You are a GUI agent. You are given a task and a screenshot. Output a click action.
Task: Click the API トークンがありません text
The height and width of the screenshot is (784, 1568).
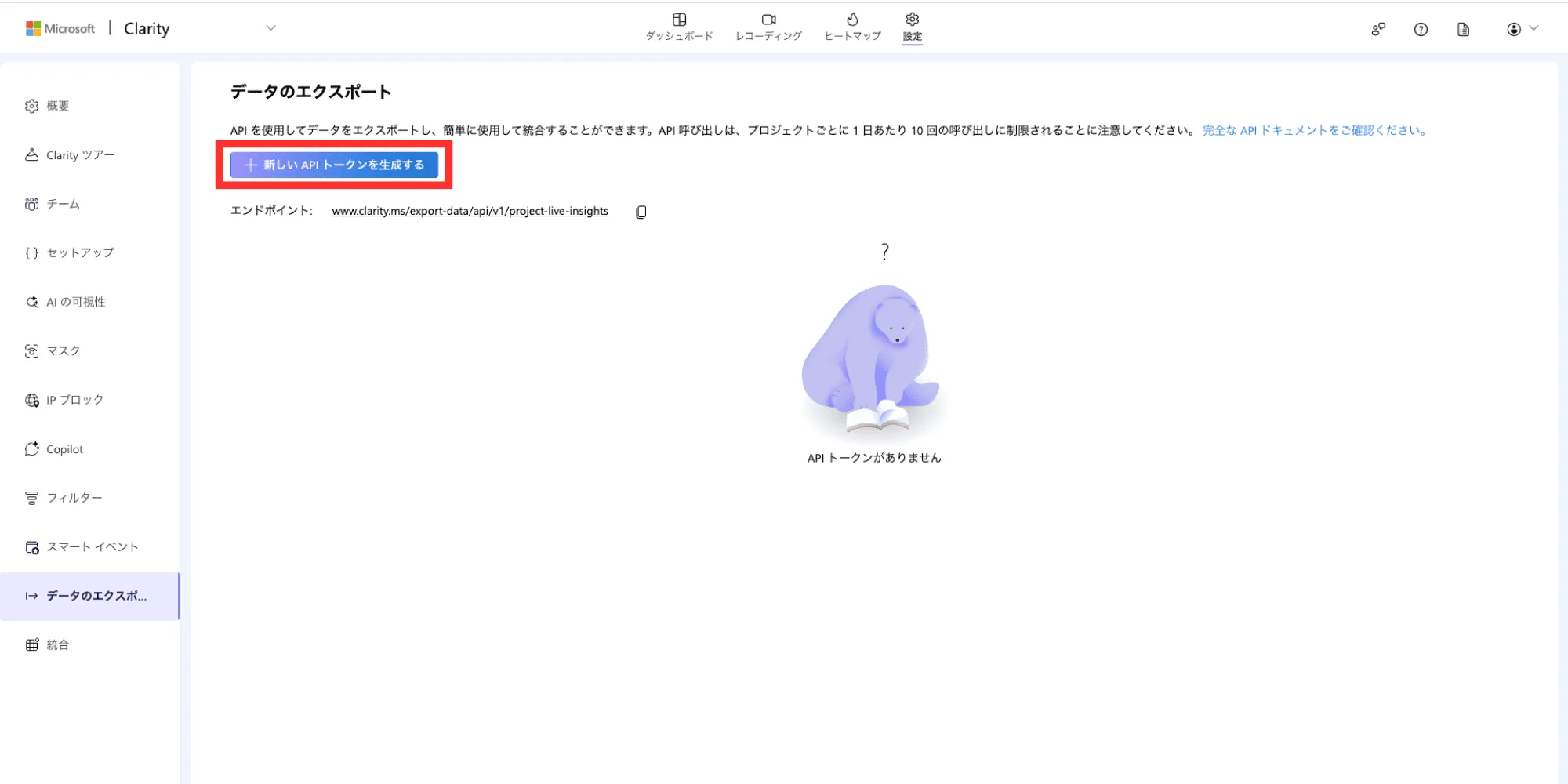[874, 458]
